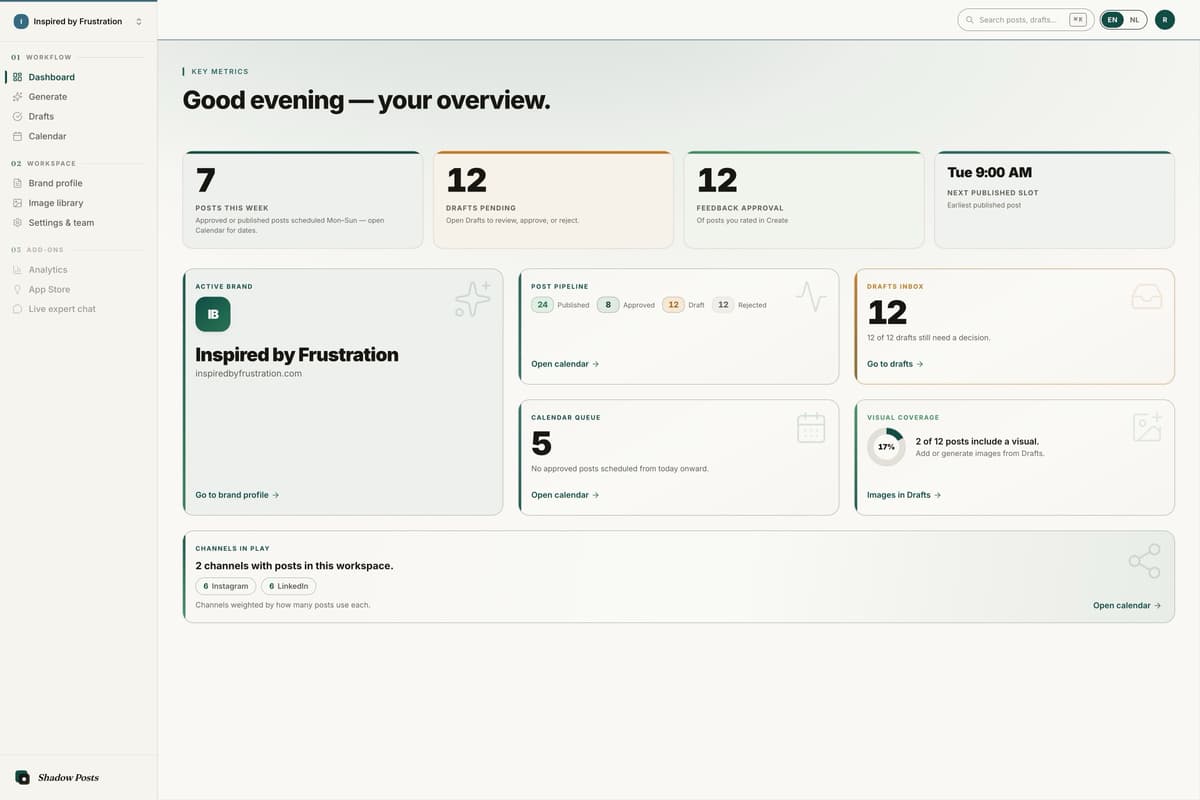Viewport: 1200px width, 800px height.
Task: Click the Next Published Slot card
Action: [x=1054, y=200]
